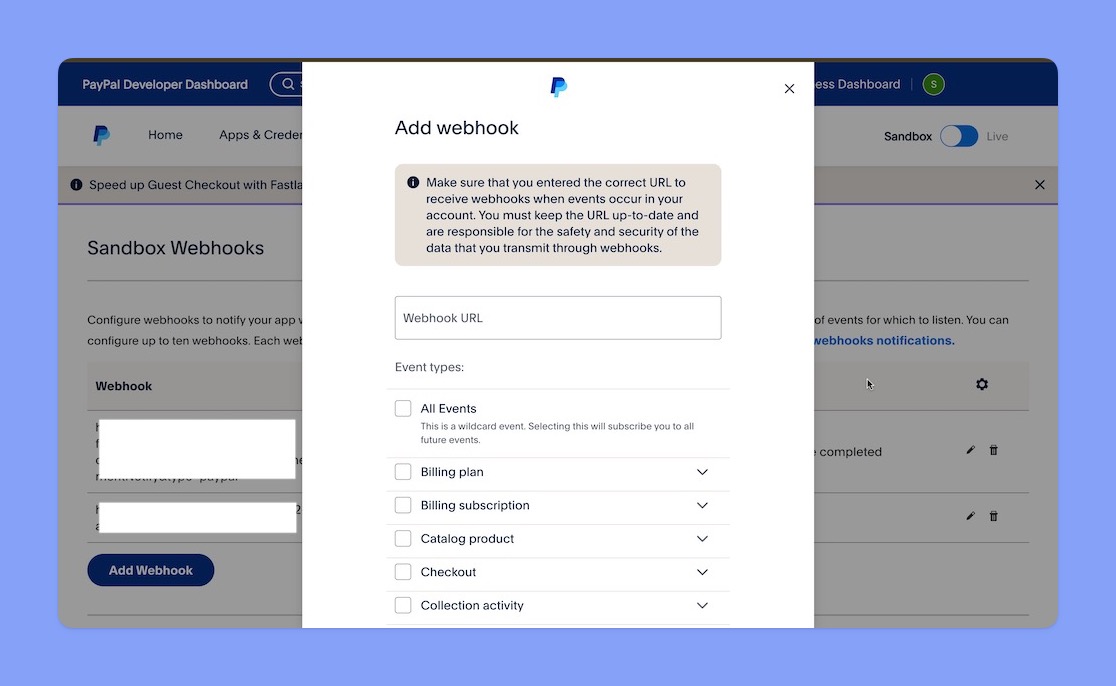Check the Billing plan checkbox

[403, 472]
